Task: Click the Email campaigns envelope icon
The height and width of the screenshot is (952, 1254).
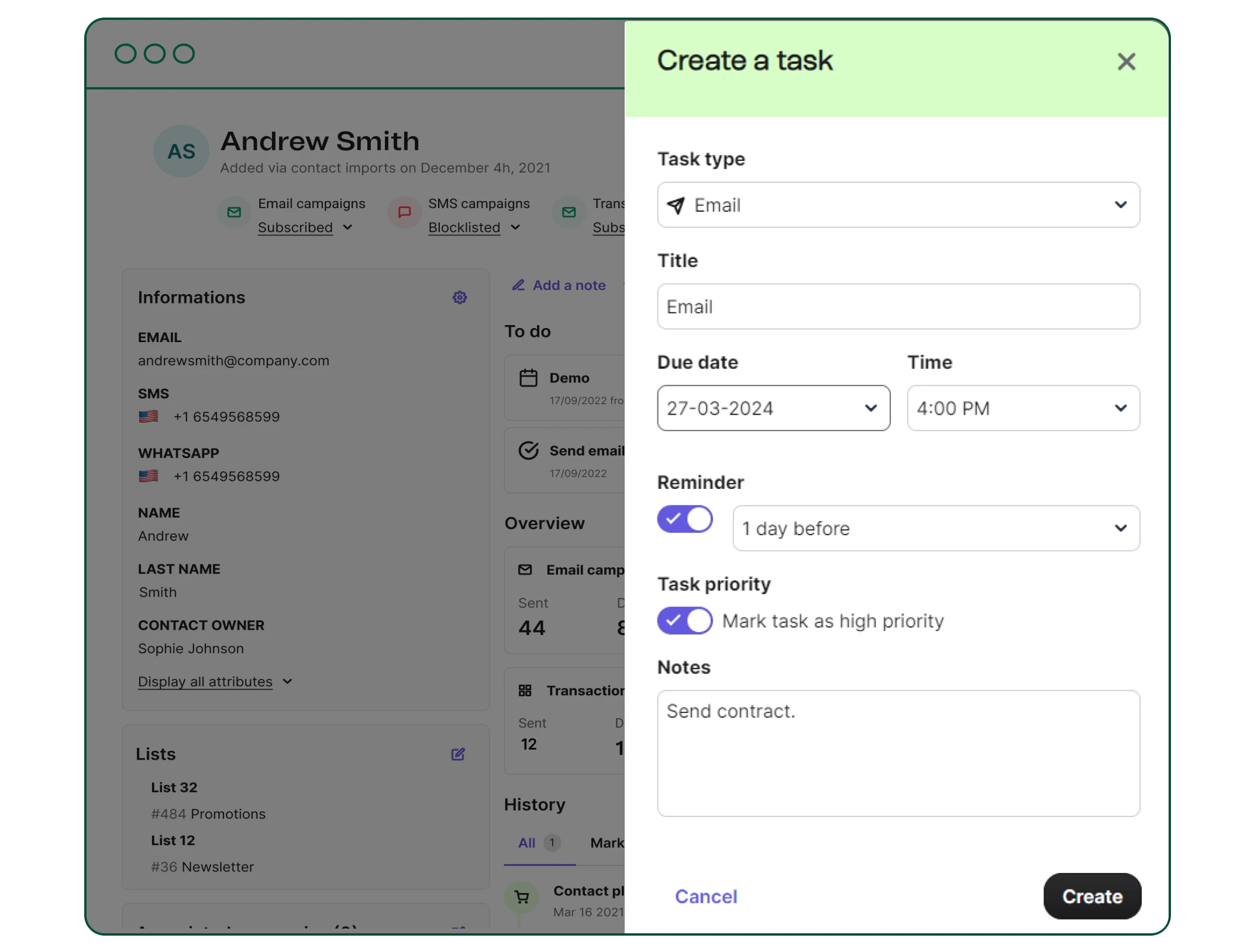Action: pos(234,213)
